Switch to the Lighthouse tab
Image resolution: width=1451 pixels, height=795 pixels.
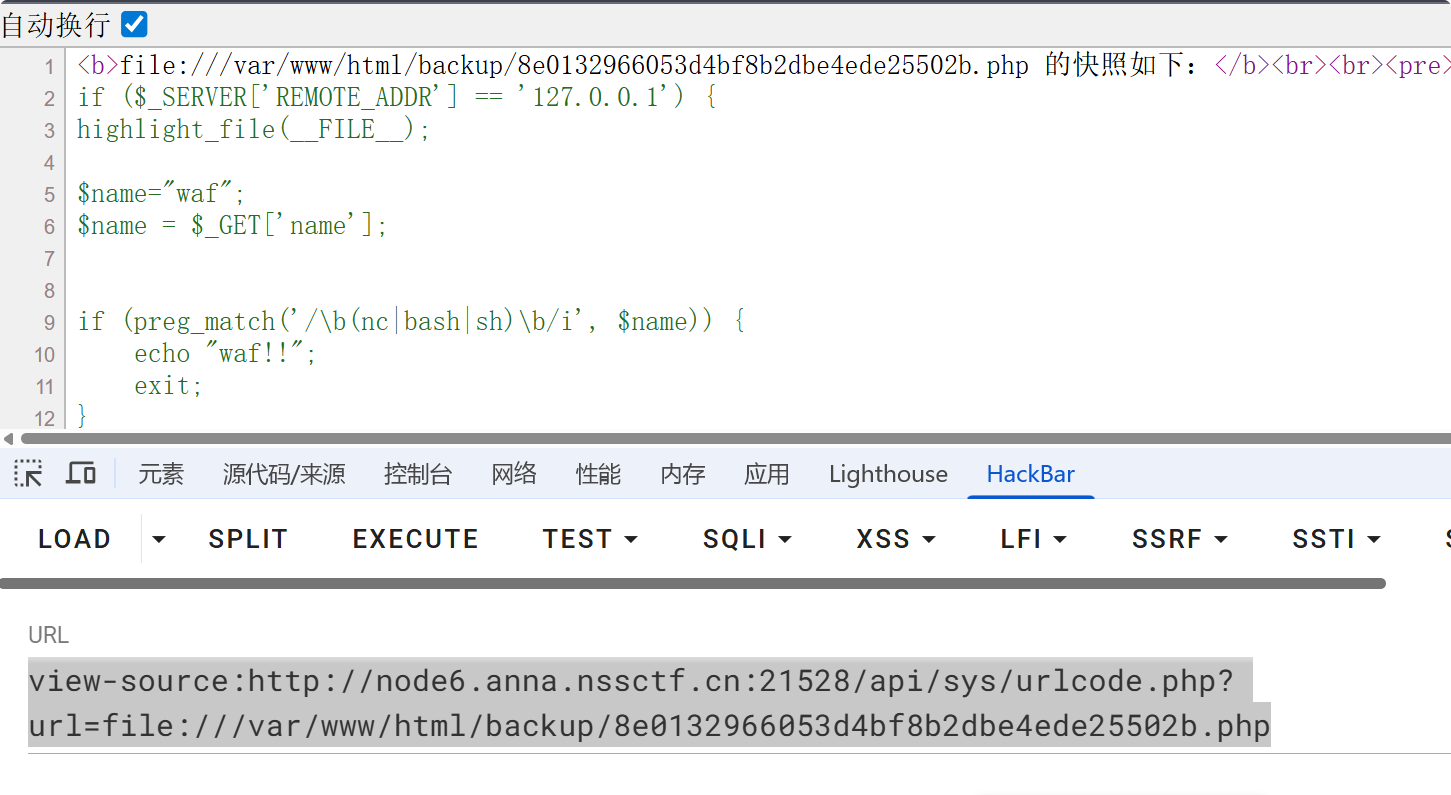(888, 474)
